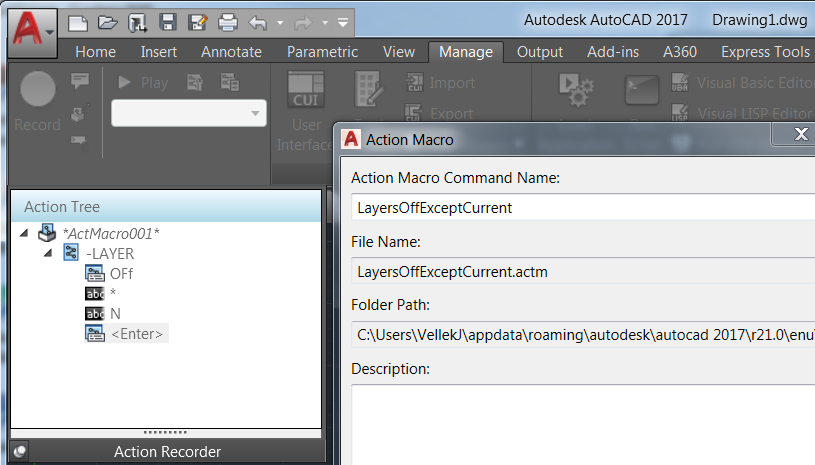Expand the Quick Access Toolbar customize menu
815x465 pixels.
[x=343, y=21]
